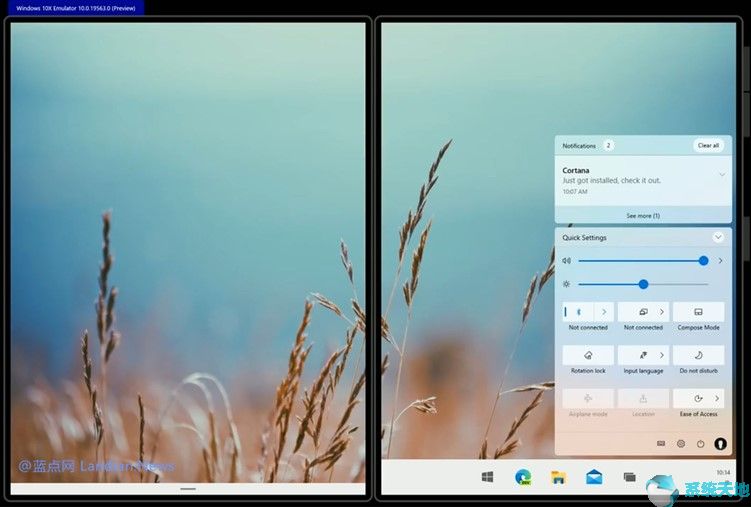Toggle the Location tile

643,398
